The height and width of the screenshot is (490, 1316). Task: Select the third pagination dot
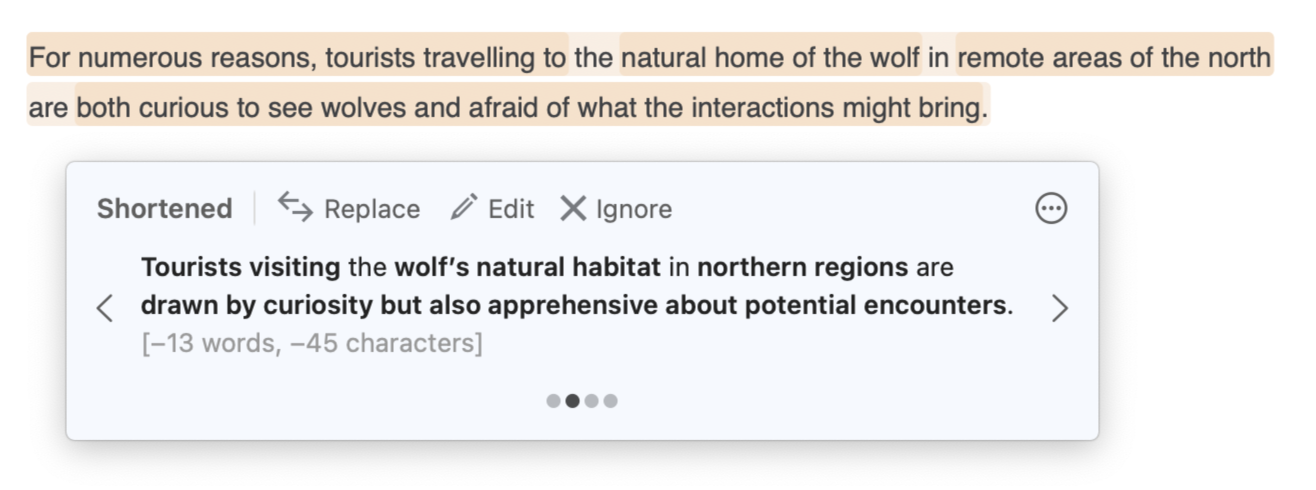pyautogui.click(x=592, y=401)
